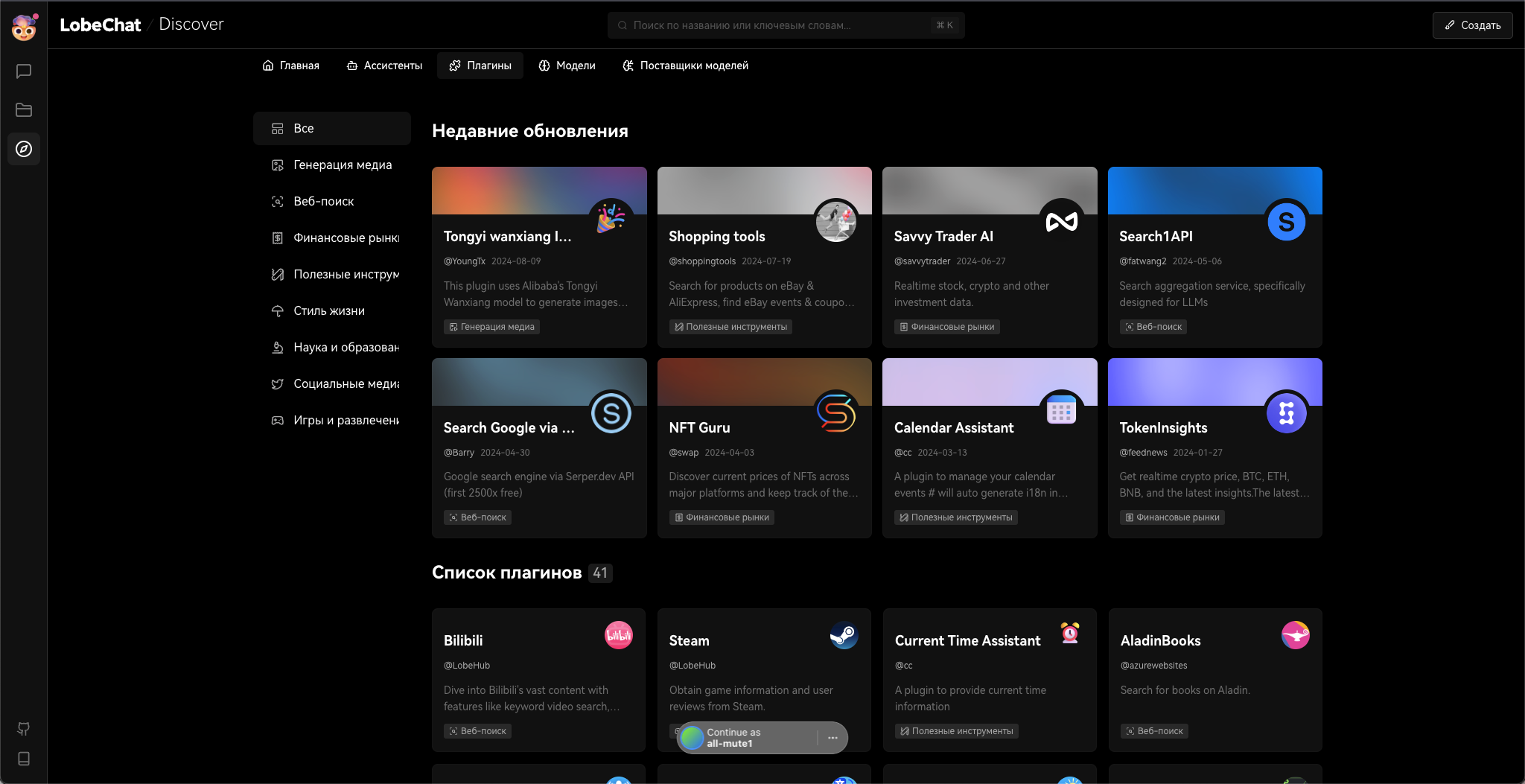The width and height of the screenshot is (1525, 784).
Task: Open the Shopping tools plugin title
Action: (x=717, y=236)
